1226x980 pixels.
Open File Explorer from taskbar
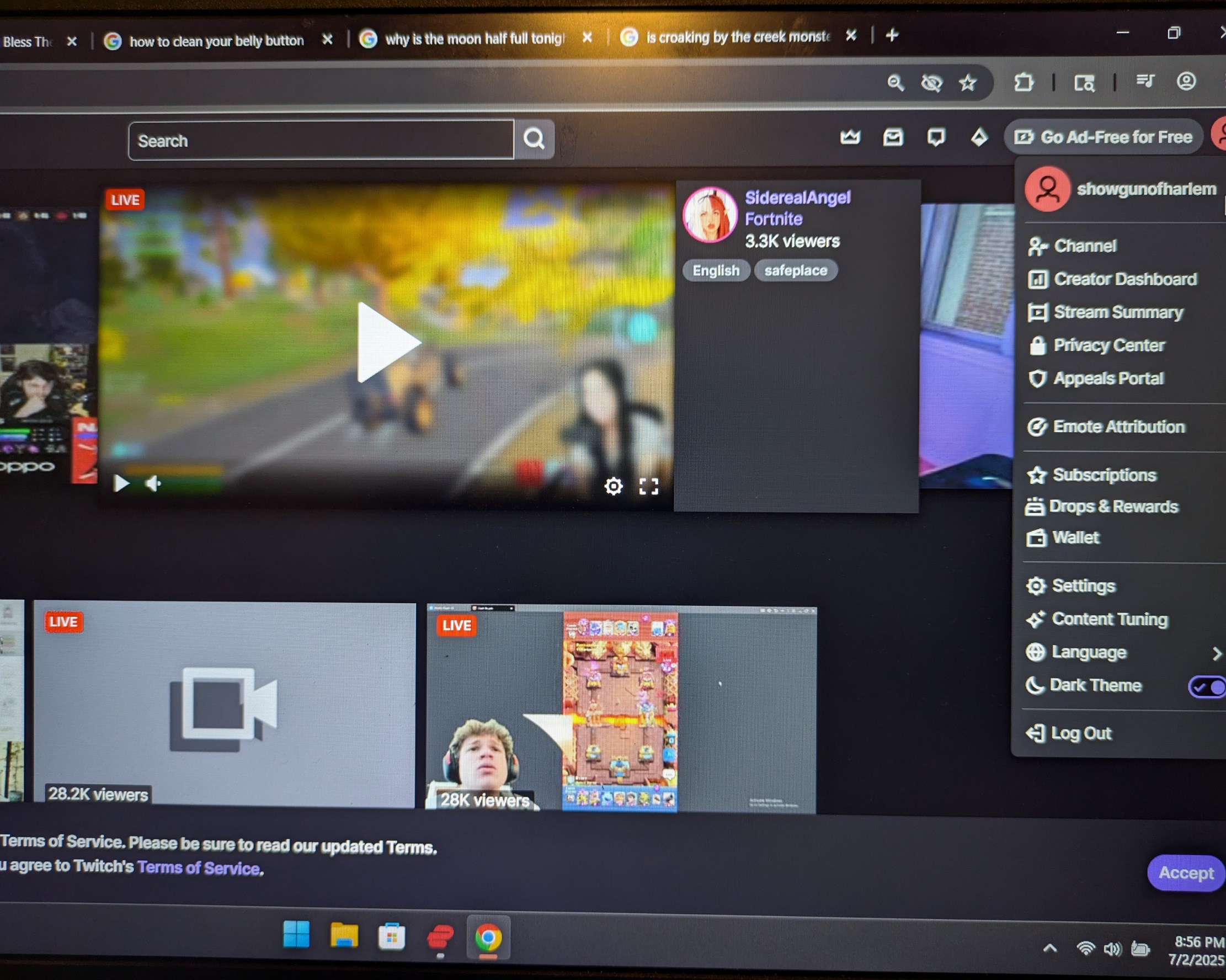(x=344, y=935)
